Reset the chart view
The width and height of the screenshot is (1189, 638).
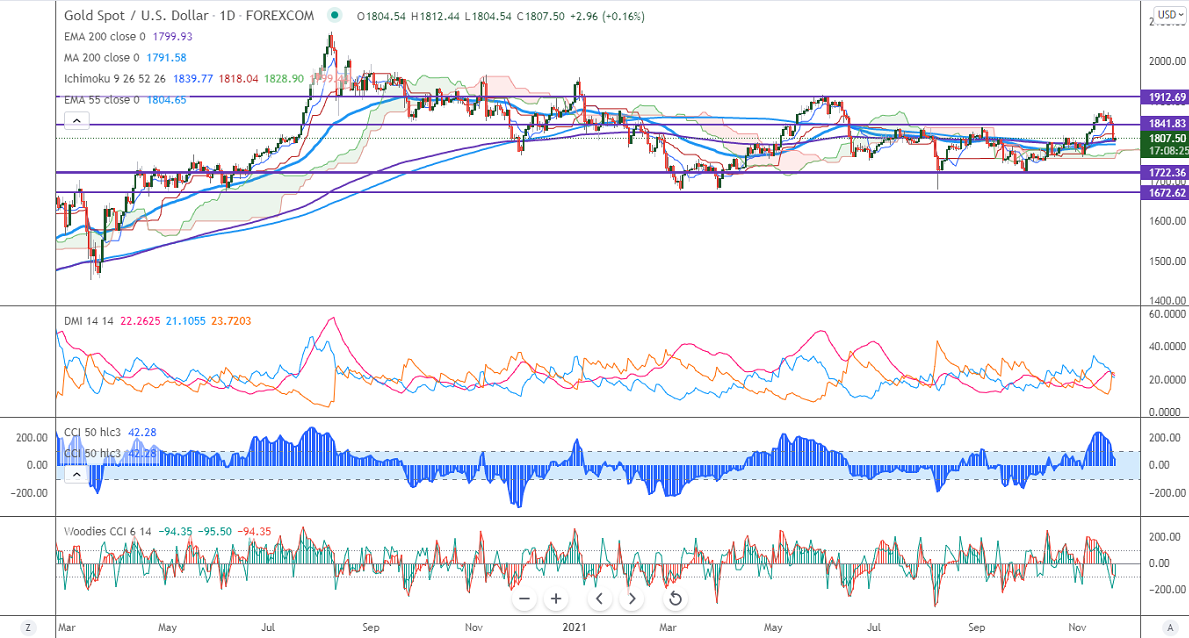675,599
